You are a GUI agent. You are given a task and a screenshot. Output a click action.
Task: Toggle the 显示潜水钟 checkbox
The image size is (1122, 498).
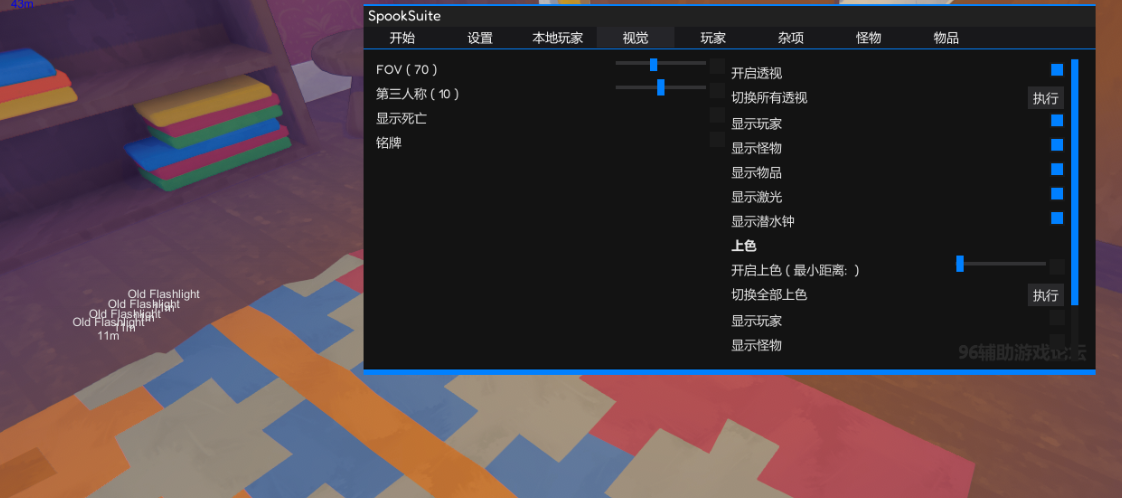click(x=1057, y=218)
